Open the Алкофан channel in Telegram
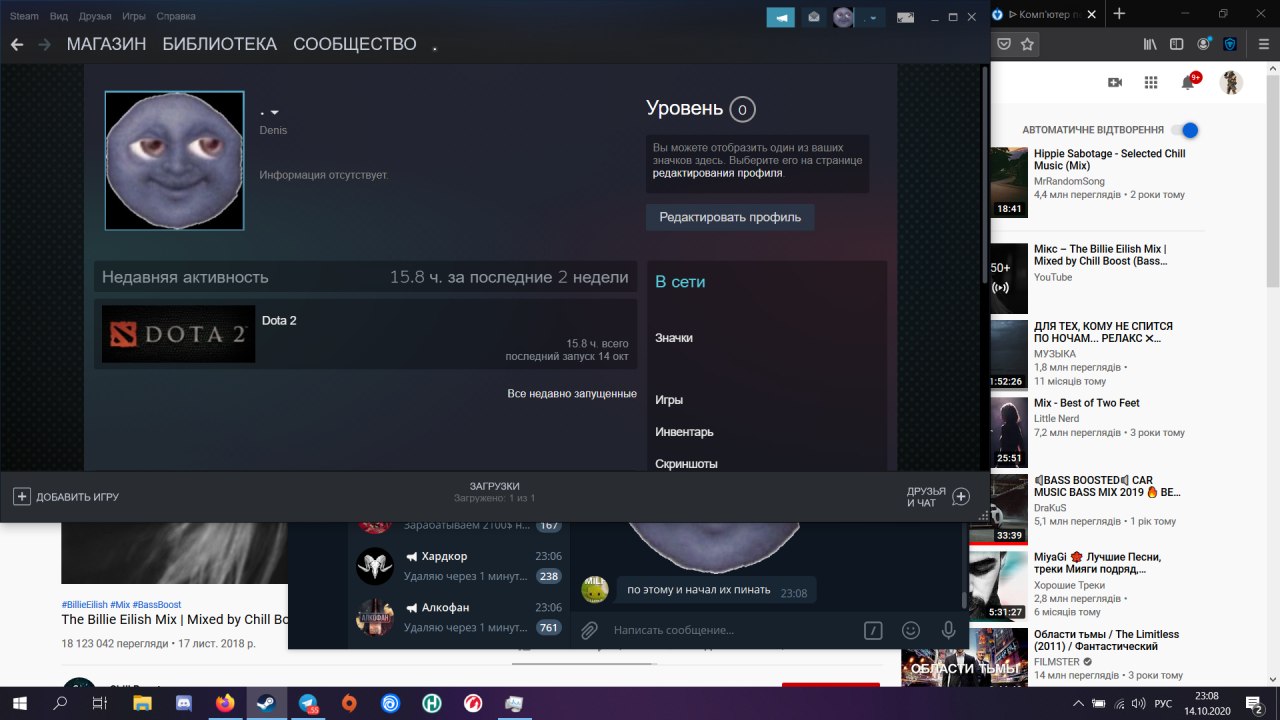Screen dimensions: 1280x720 (458, 617)
